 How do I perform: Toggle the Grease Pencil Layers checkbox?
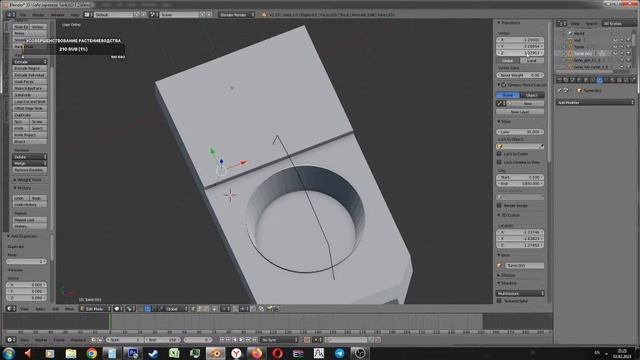tap(504, 84)
